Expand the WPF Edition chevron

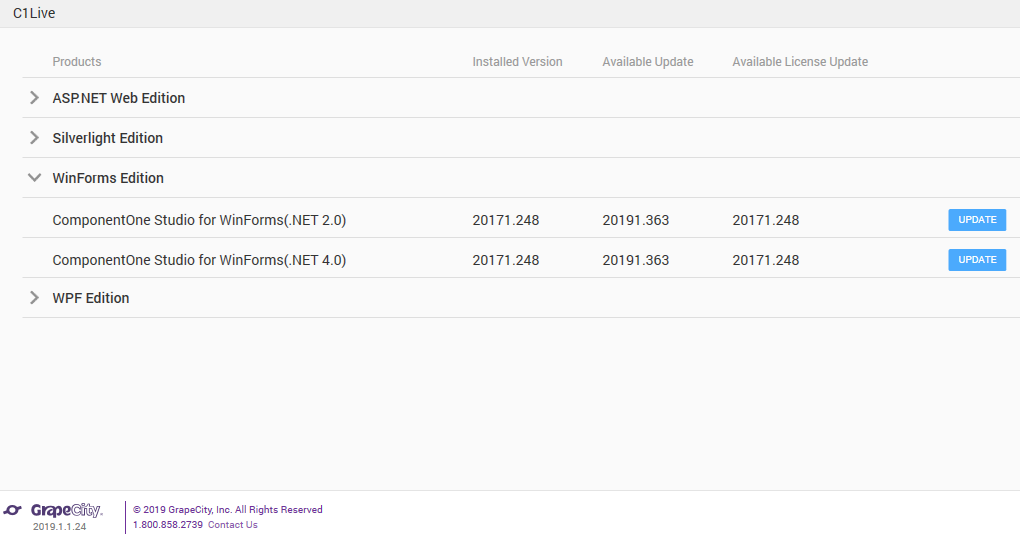pyautogui.click(x=34, y=298)
